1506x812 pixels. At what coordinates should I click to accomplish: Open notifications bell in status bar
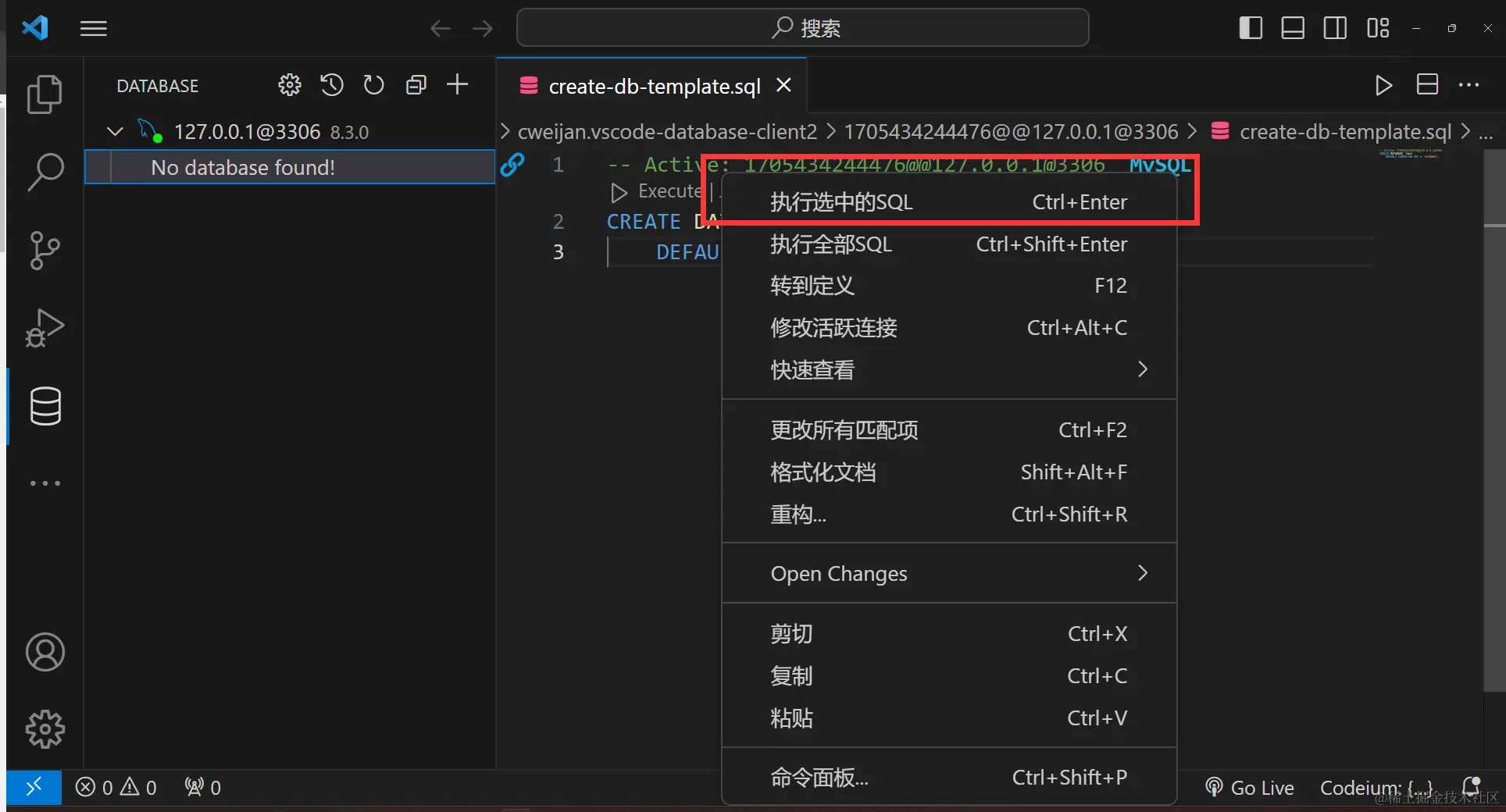point(1472,787)
